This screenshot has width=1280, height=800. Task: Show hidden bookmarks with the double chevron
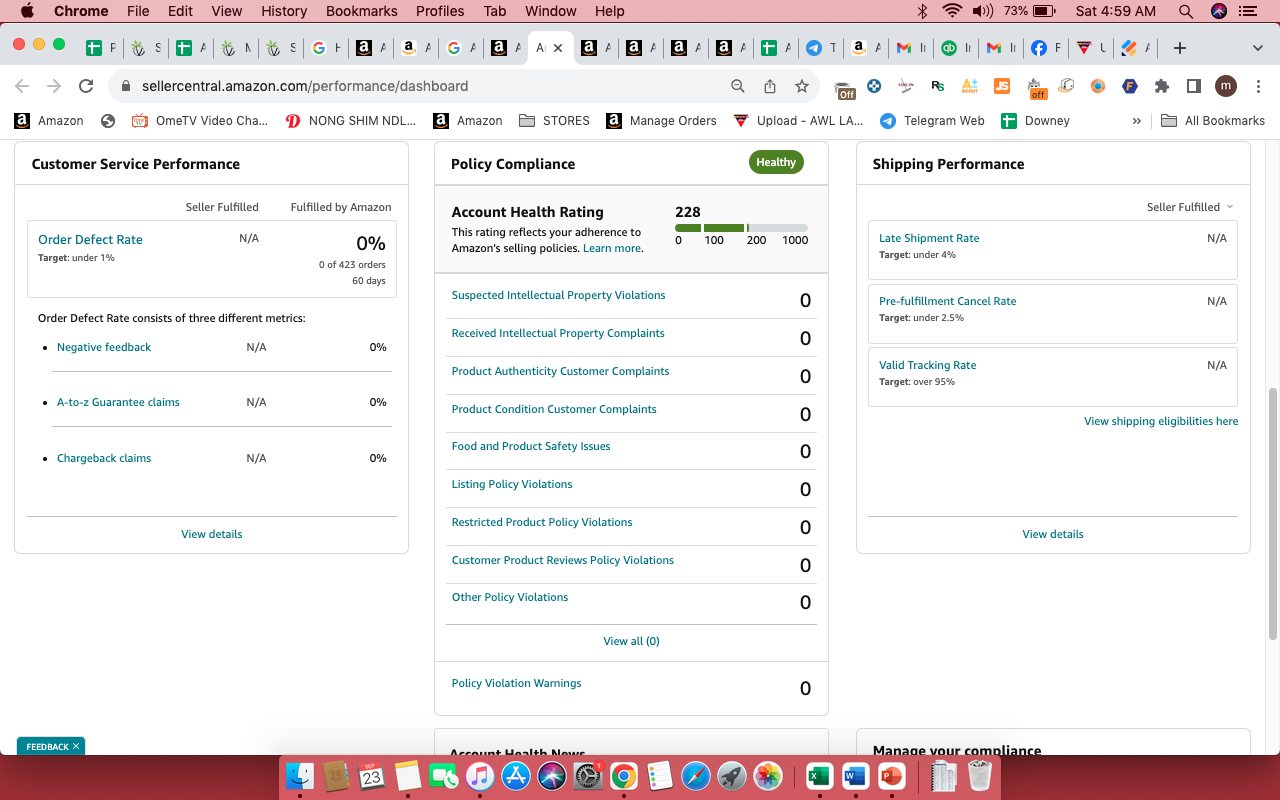[x=1136, y=120]
